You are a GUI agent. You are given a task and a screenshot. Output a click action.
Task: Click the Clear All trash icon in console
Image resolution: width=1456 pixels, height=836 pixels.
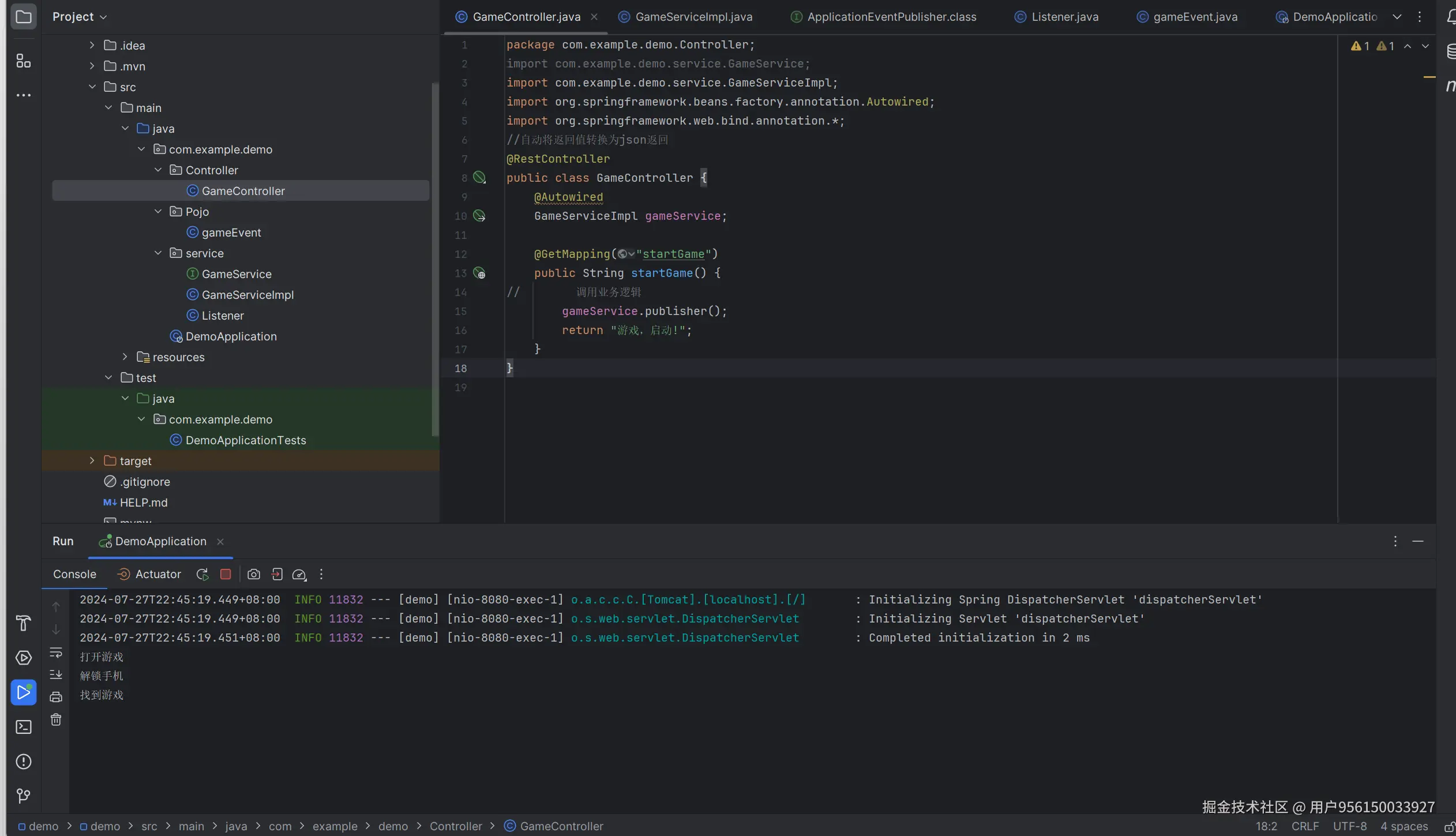[x=56, y=719]
